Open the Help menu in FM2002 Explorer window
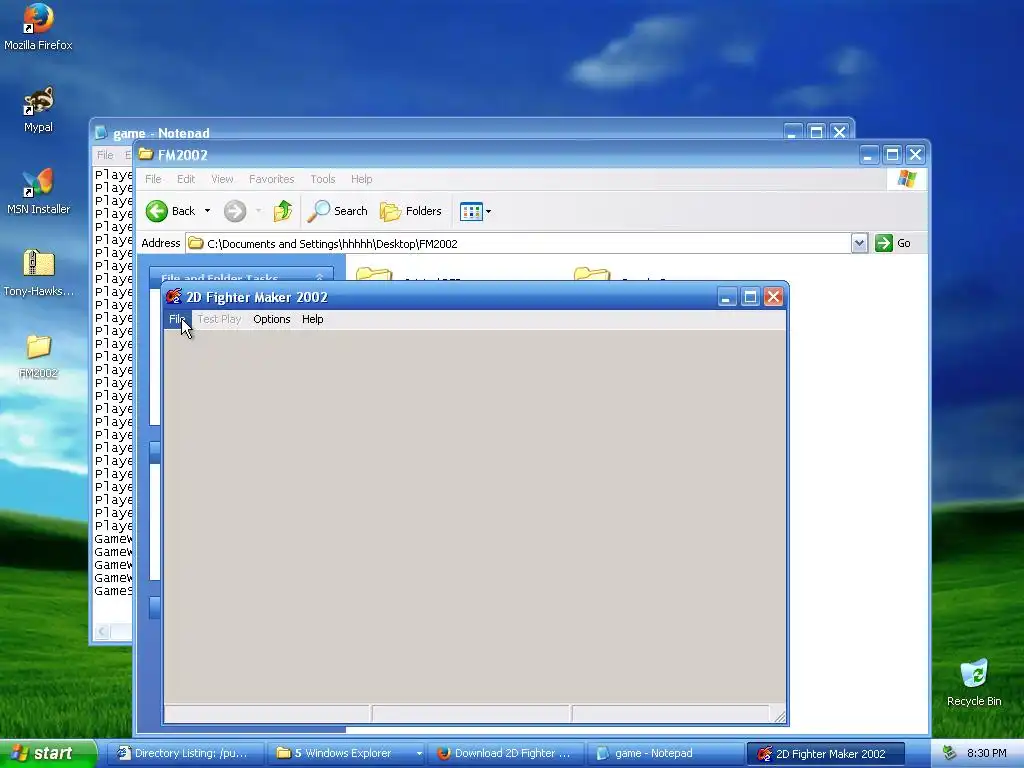 [361, 179]
